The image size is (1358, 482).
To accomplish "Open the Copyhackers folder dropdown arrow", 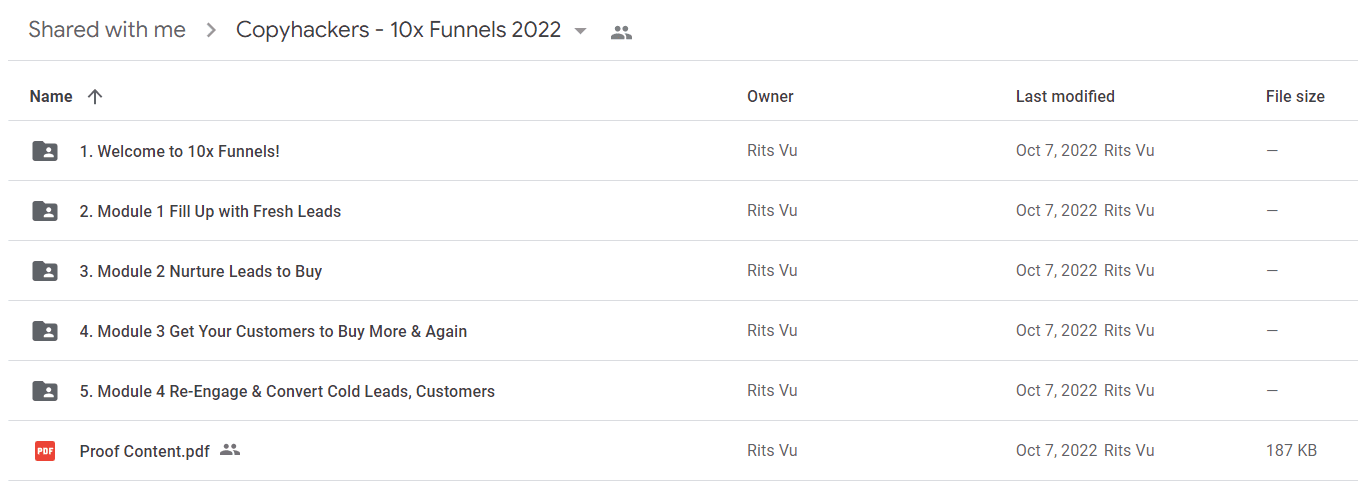I will click(x=580, y=31).
